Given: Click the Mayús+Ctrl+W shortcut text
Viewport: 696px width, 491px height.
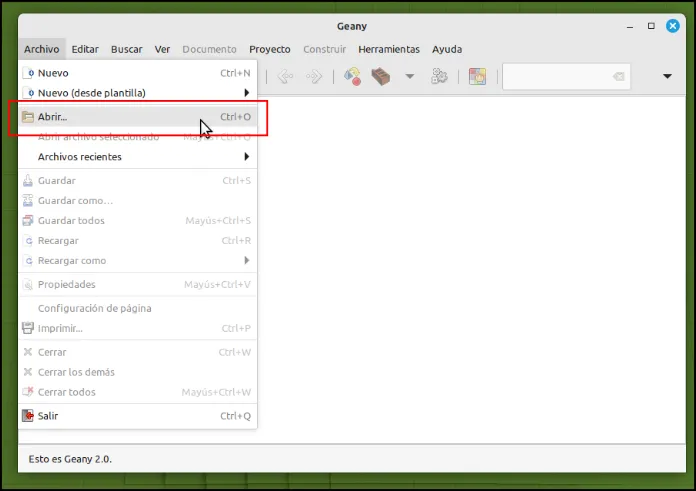Looking at the screenshot, I should point(216,392).
